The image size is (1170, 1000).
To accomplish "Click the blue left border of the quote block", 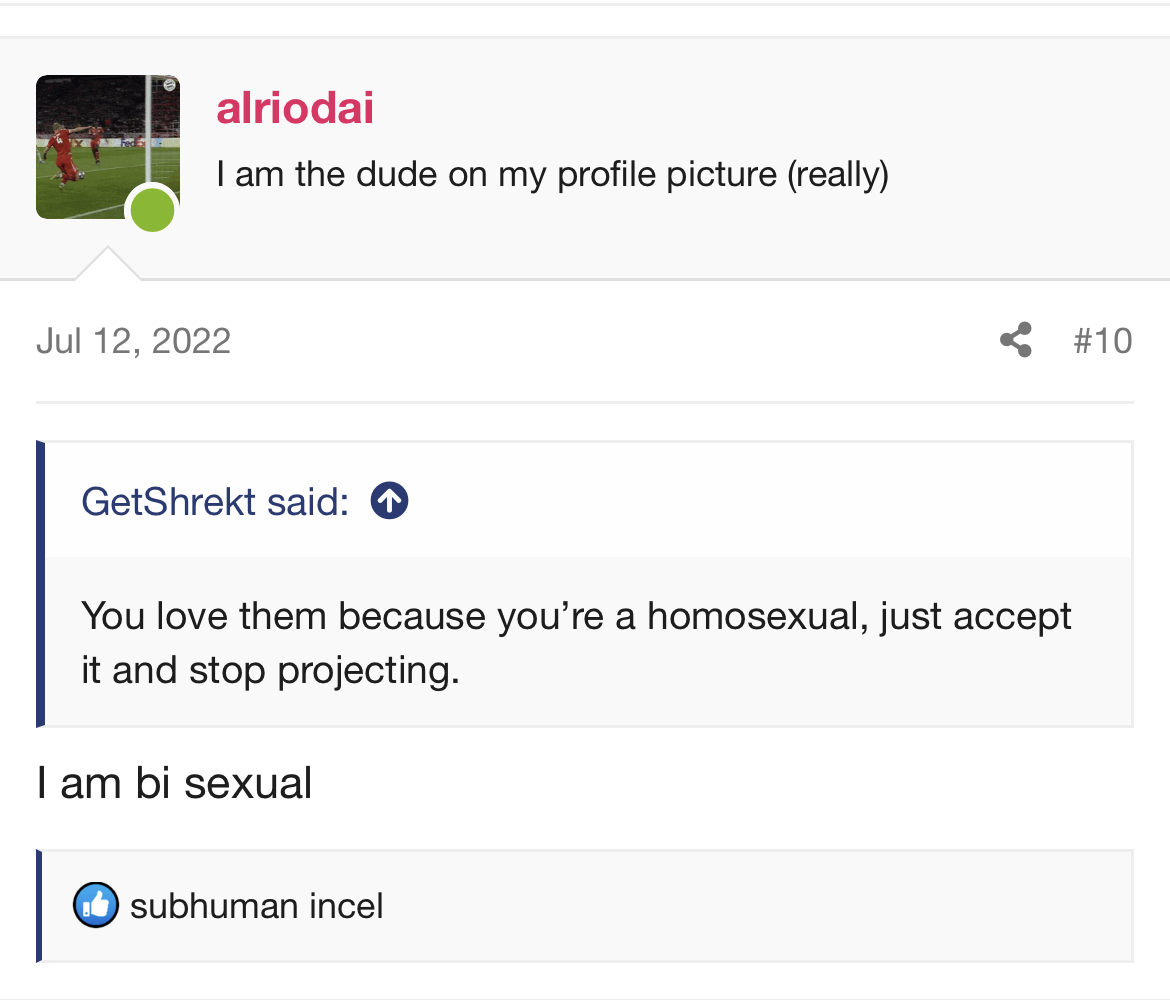I will coord(41,584).
